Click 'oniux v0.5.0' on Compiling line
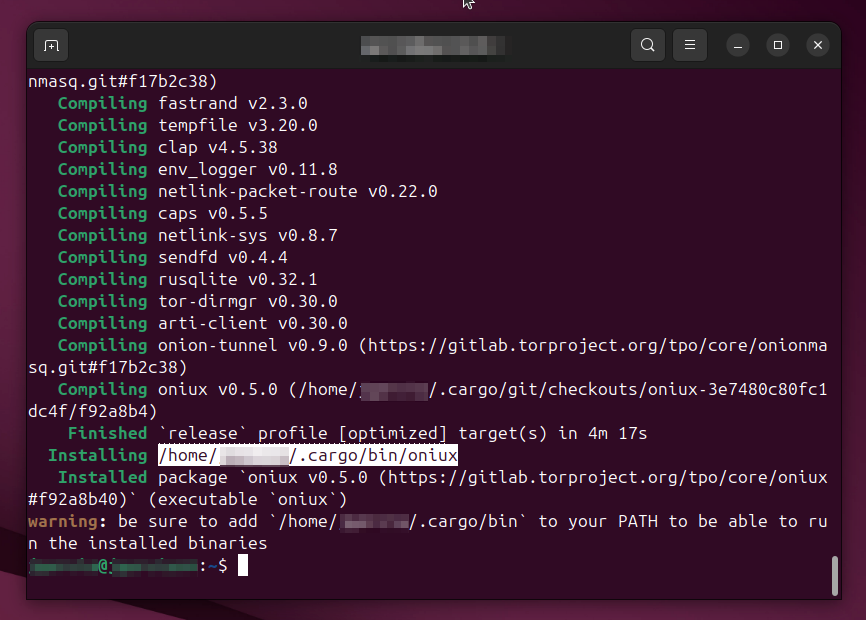Screen dimensions: 866x620 [x=218, y=390]
